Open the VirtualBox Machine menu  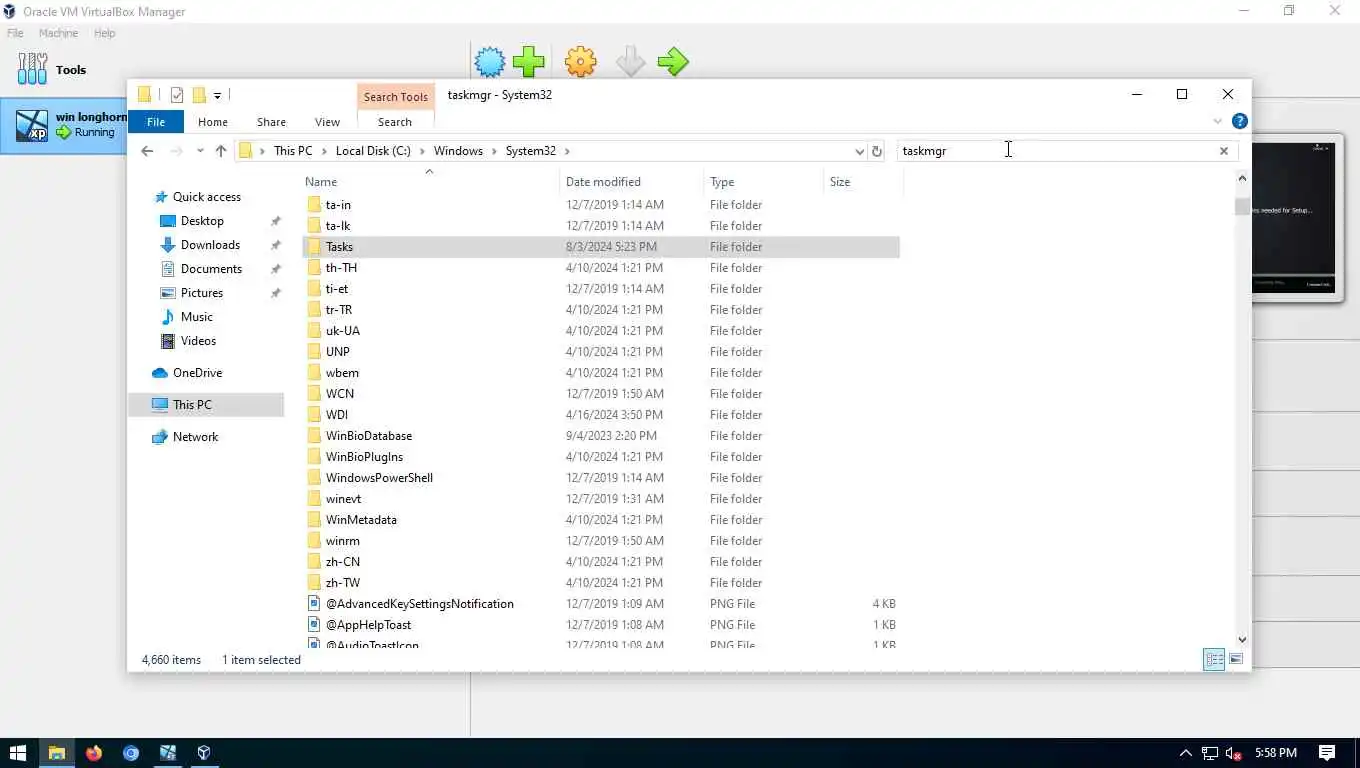(58, 33)
